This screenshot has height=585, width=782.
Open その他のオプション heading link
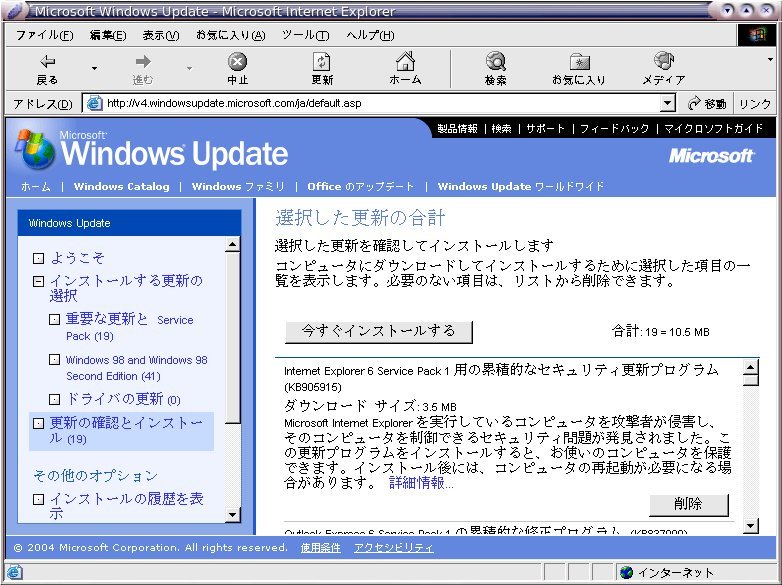coord(95,475)
